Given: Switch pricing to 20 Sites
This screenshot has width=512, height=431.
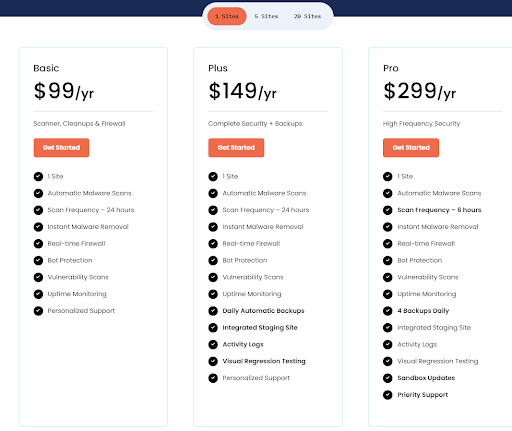Looking at the screenshot, I should pyautogui.click(x=307, y=16).
